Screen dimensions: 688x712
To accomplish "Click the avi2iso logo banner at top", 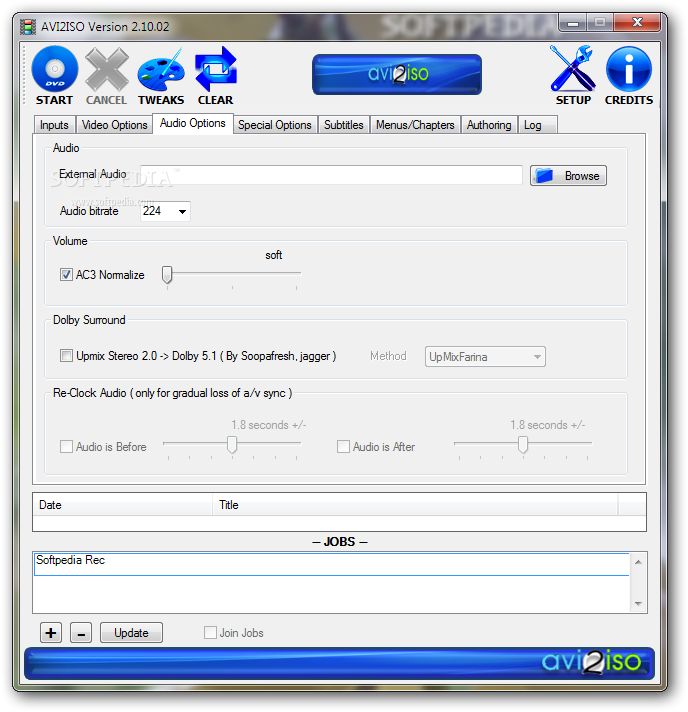I will point(397,74).
